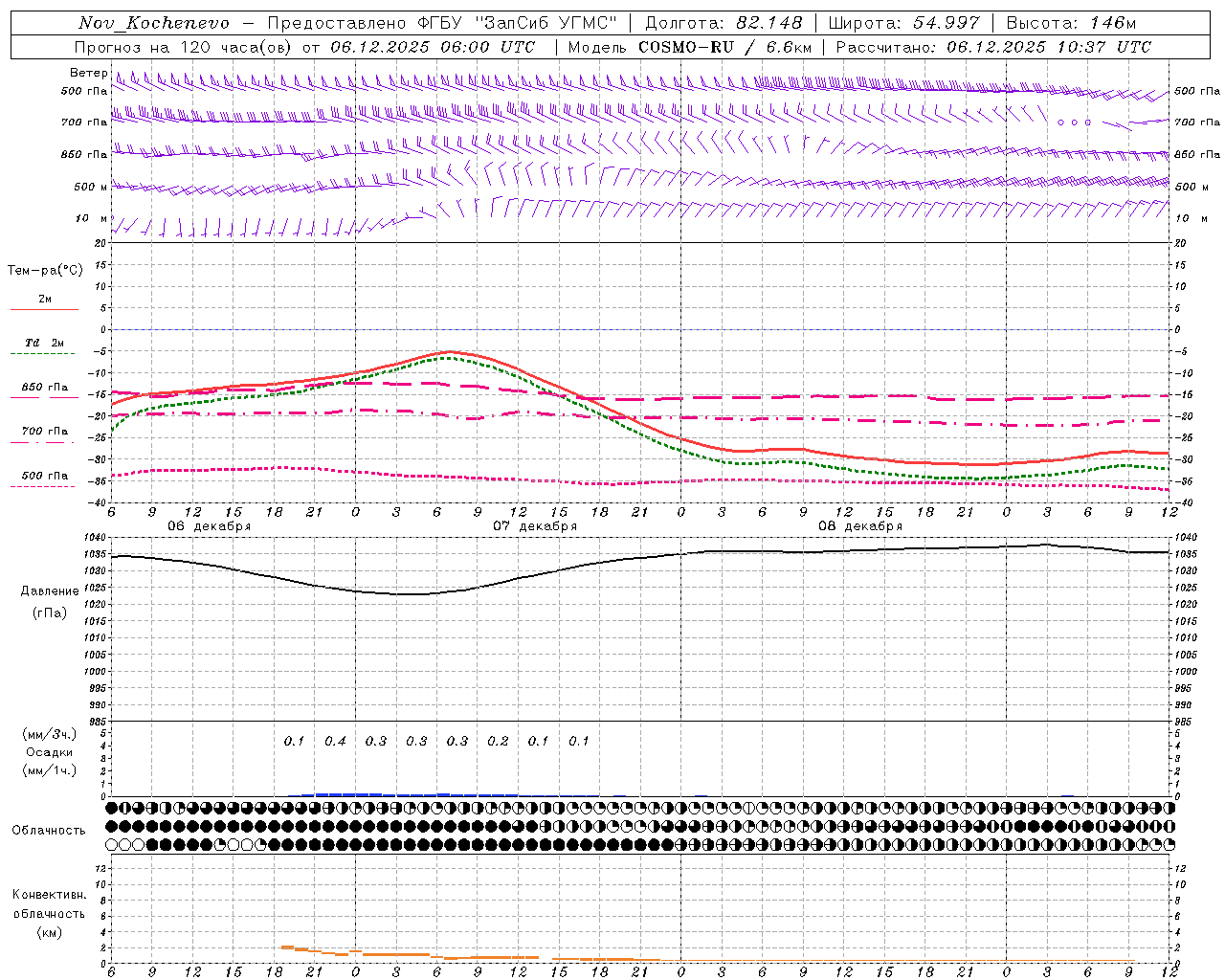The height and width of the screenshot is (980, 1225).
Task: Click the '06 декабря' date label
Action: click(x=210, y=526)
